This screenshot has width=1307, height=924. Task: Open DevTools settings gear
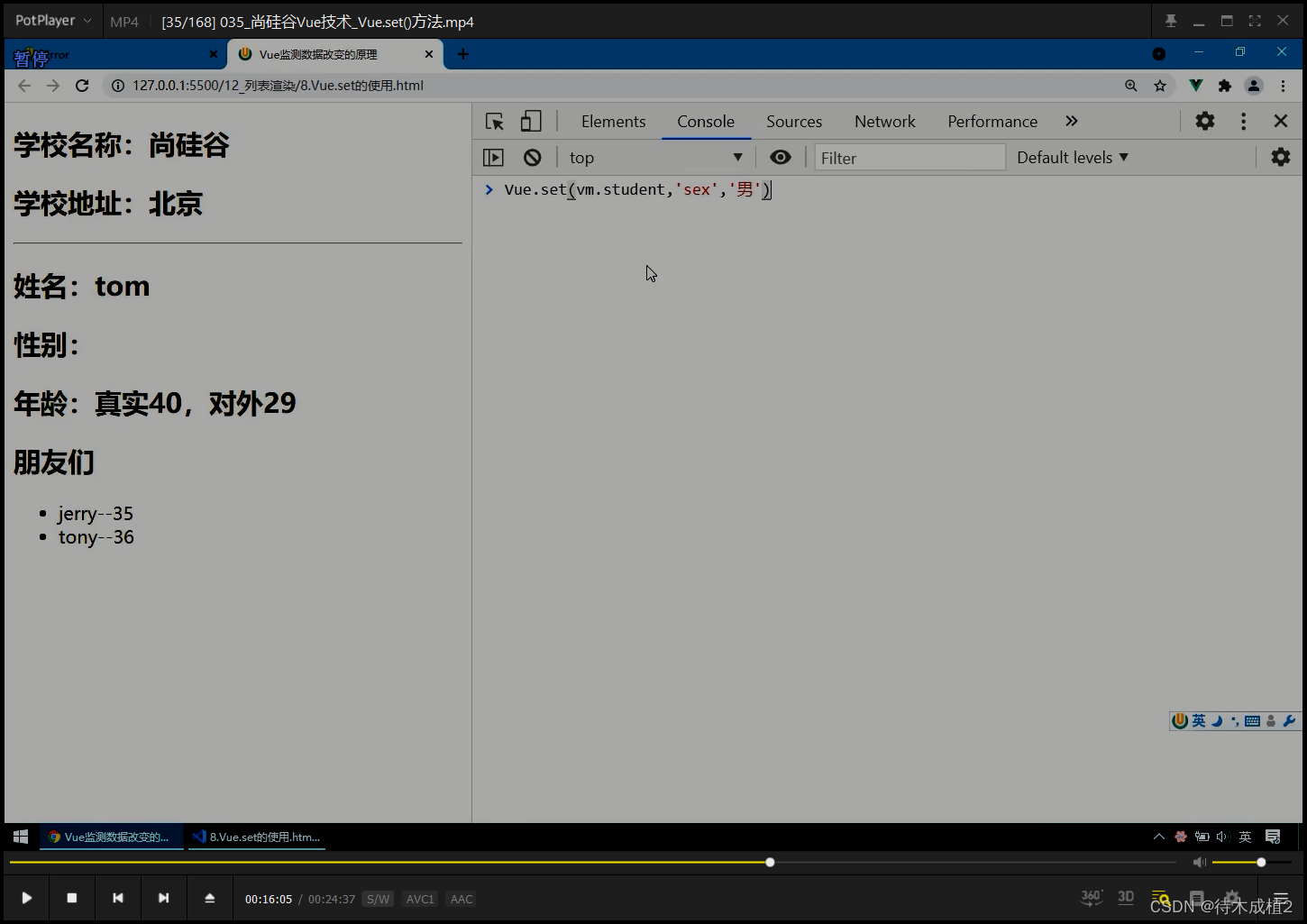tap(1205, 122)
